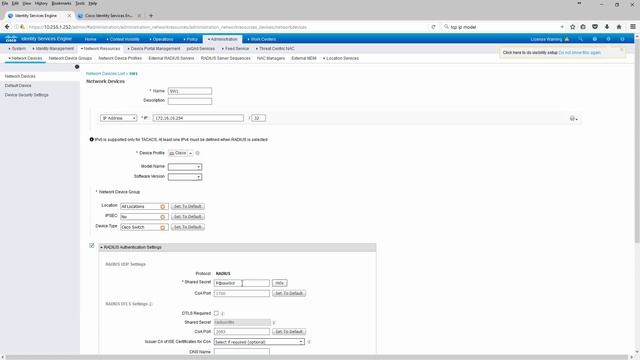Click the ISE search magnifier icon
640x360 pixels.
pos(580,39)
